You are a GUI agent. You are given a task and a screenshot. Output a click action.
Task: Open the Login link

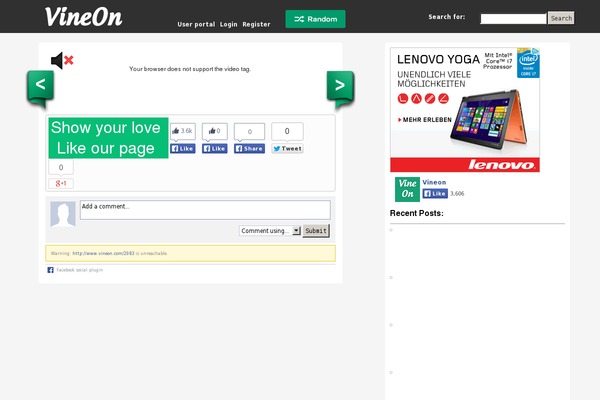pos(228,24)
